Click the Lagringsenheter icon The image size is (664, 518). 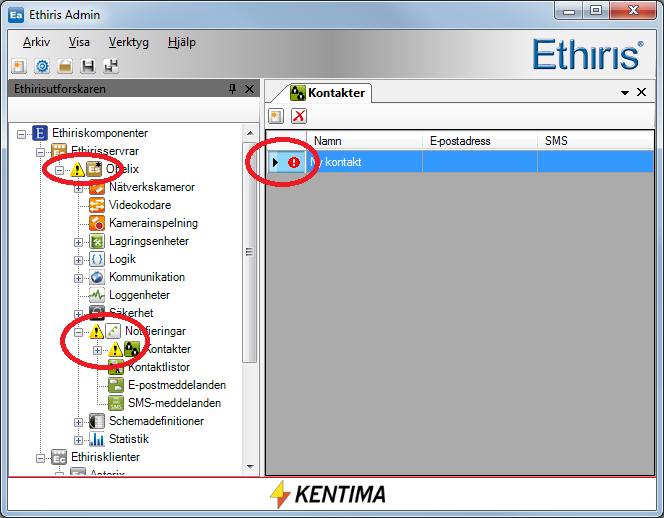point(97,241)
